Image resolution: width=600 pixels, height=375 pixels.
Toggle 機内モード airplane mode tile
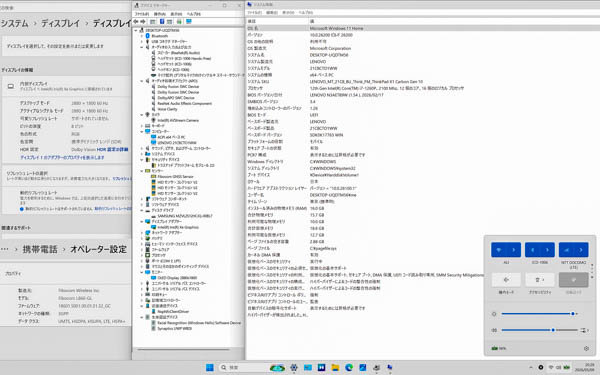pyautogui.click(x=506, y=280)
